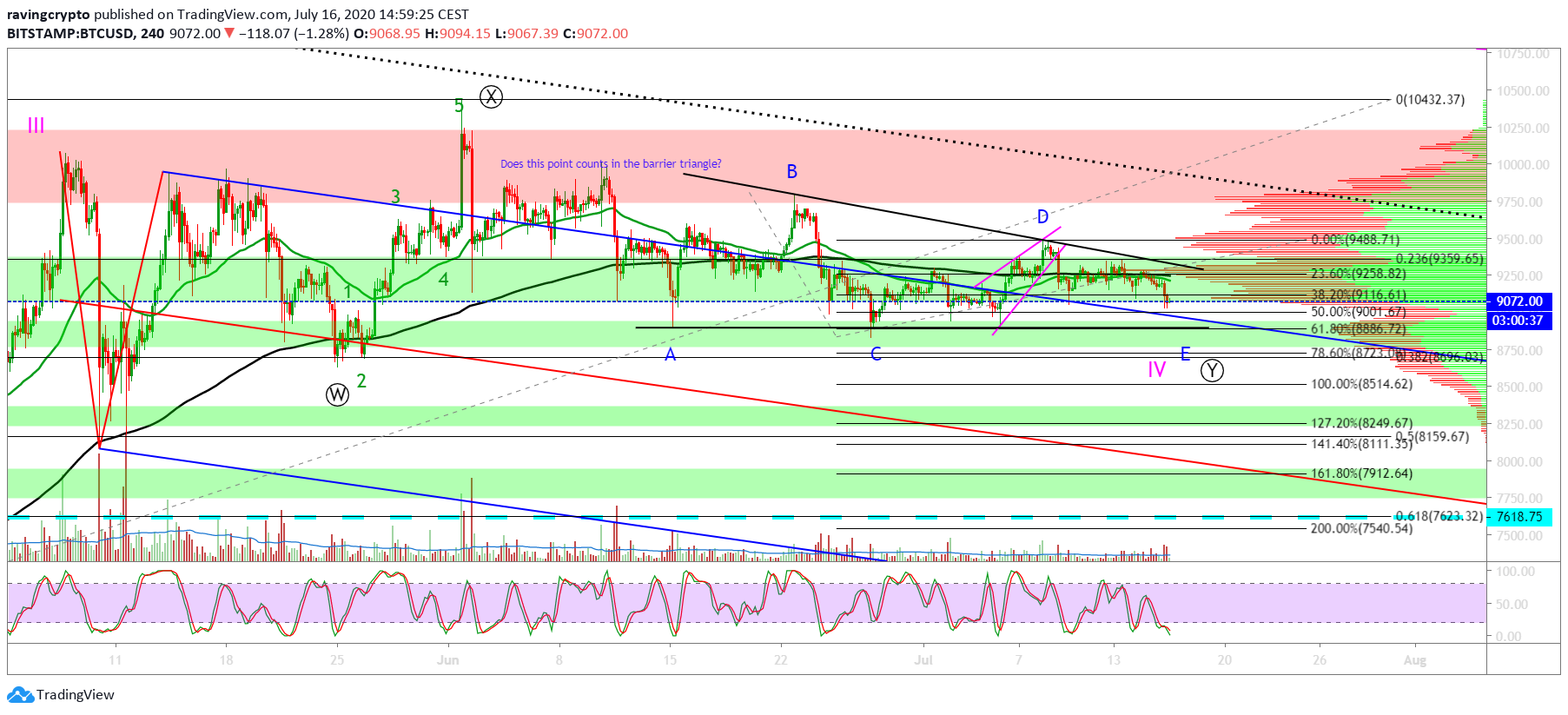Click the 100.00%(8514.62) retracement label
This screenshot has width=1568, height=715.
[1361, 384]
